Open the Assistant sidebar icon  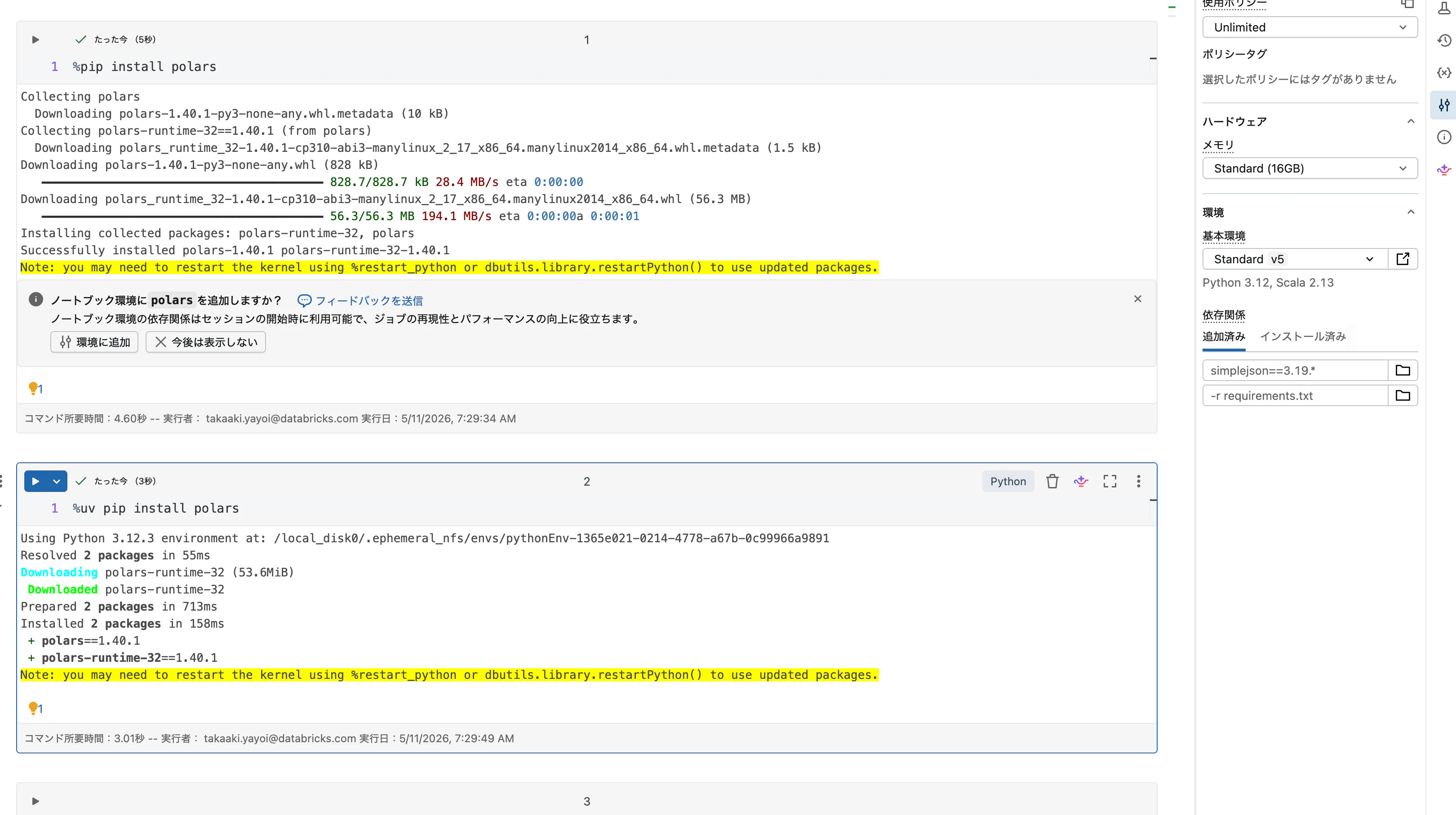click(x=1444, y=169)
